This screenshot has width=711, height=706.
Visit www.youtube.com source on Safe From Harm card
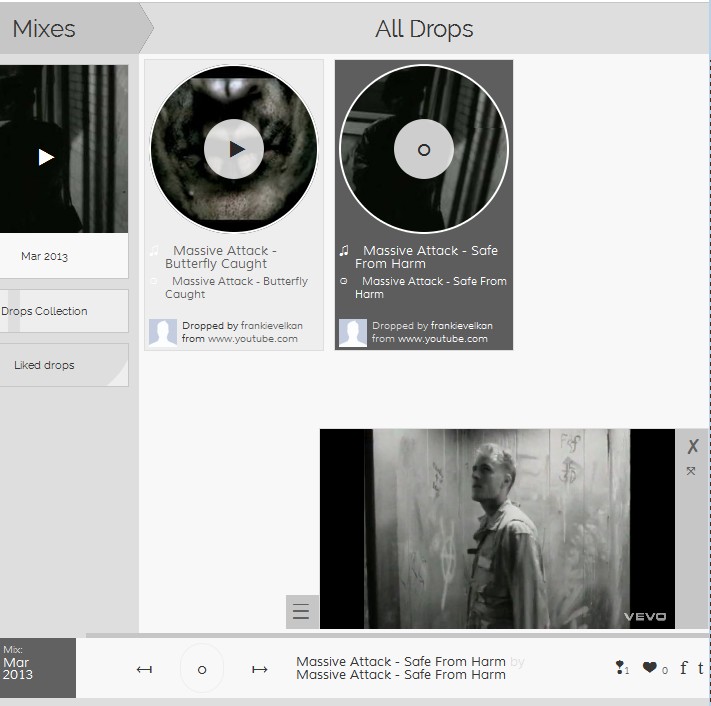tap(443, 339)
